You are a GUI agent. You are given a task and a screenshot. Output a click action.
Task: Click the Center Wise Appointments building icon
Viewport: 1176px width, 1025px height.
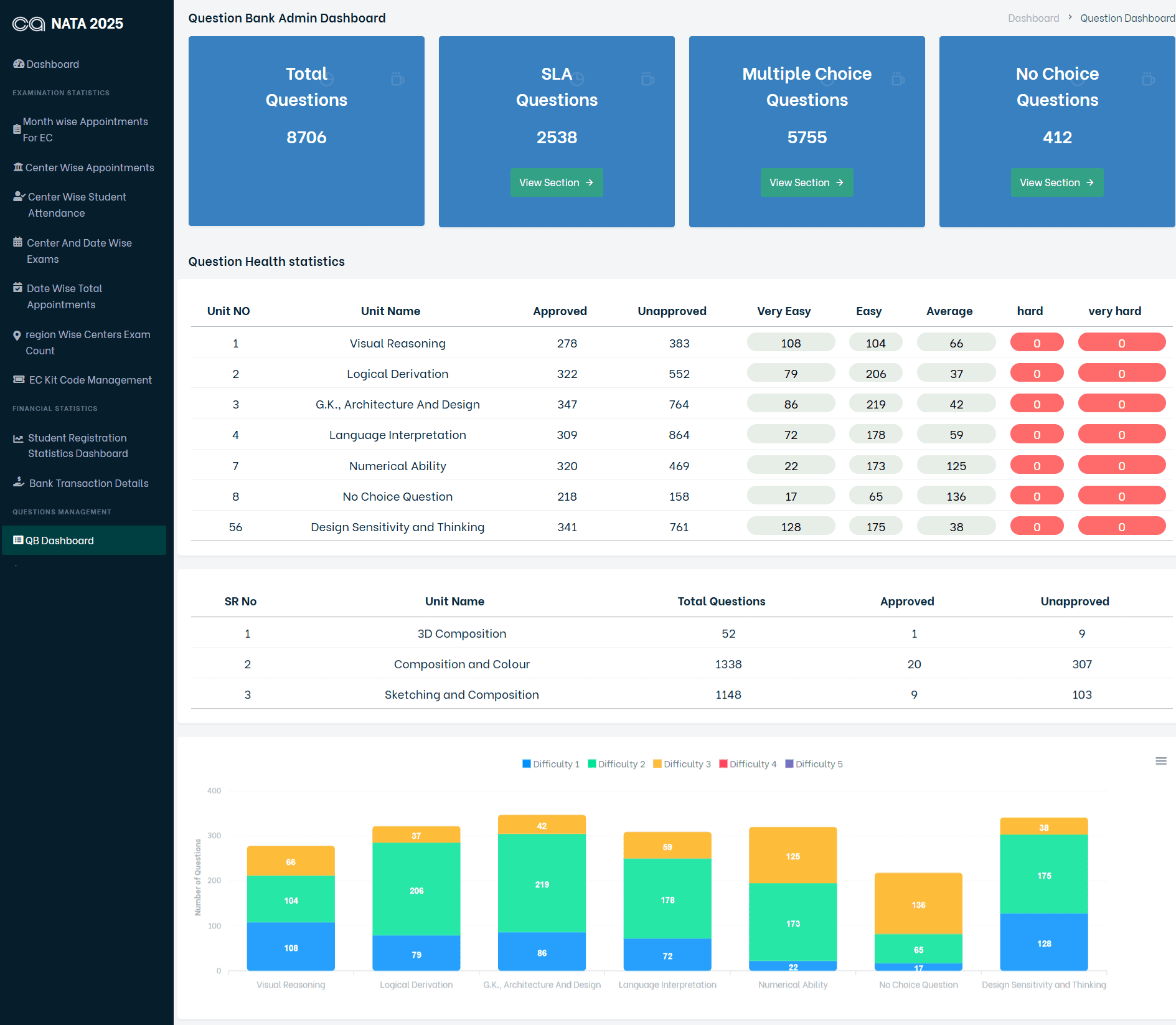point(18,168)
